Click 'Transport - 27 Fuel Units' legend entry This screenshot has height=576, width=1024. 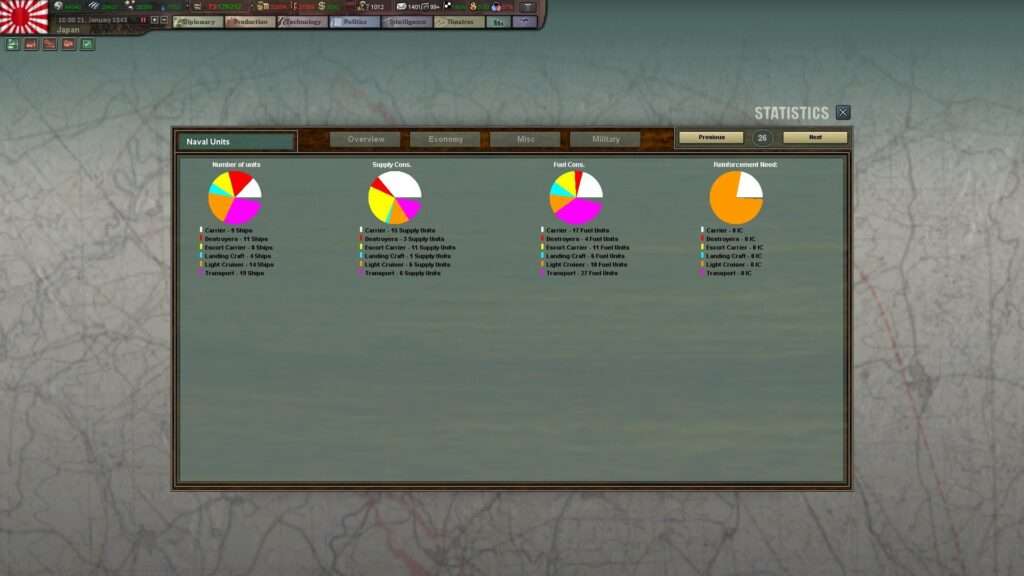tap(579, 273)
